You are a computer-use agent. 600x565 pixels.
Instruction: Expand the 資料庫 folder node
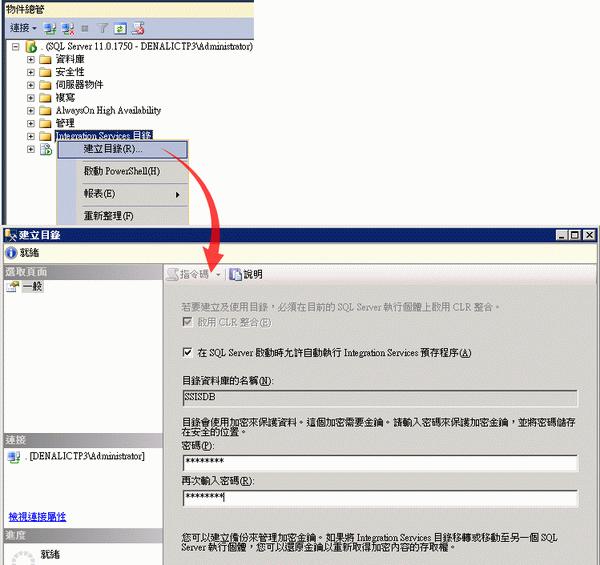pos(31,59)
